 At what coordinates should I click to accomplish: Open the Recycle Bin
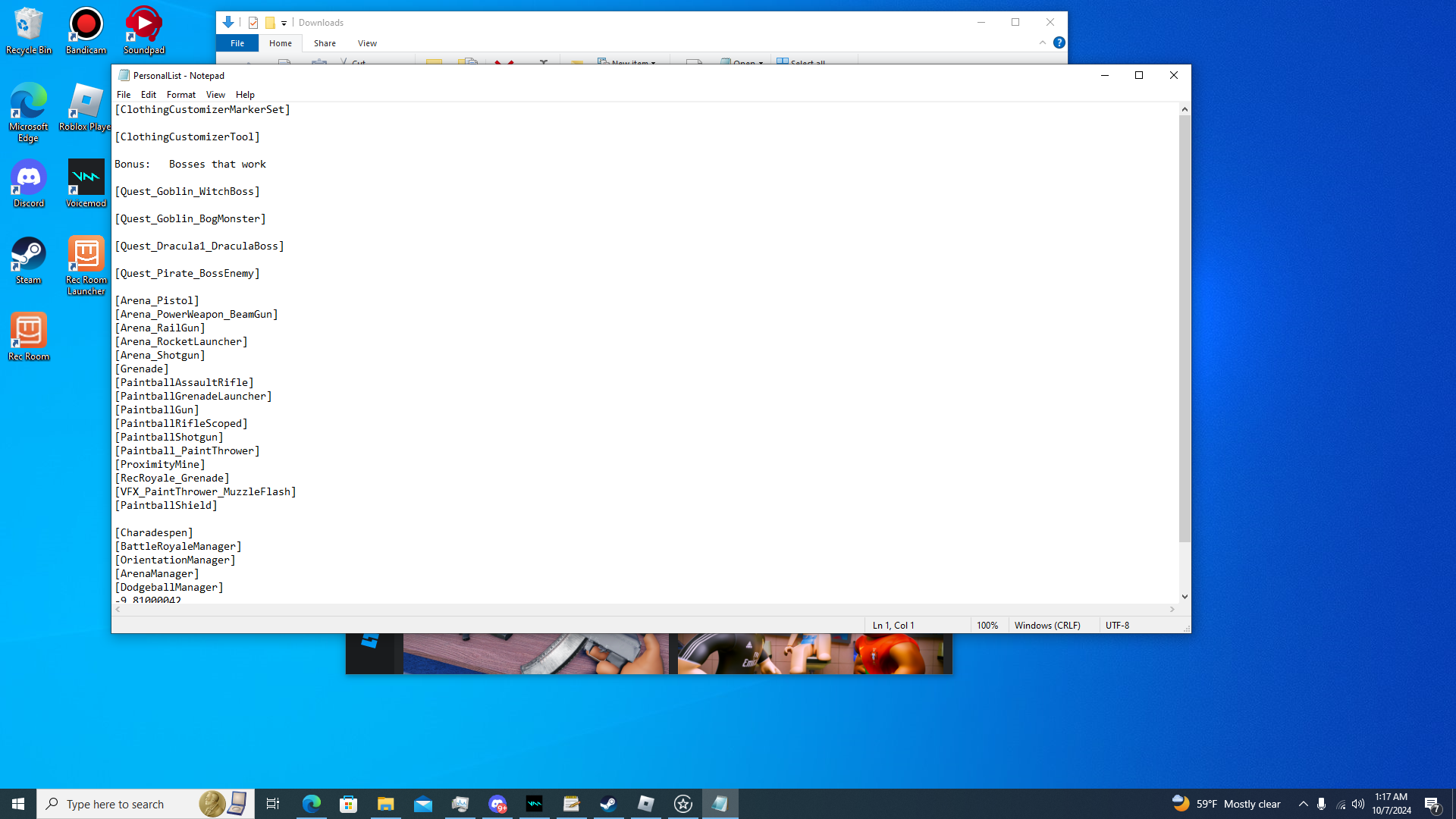pos(29,30)
